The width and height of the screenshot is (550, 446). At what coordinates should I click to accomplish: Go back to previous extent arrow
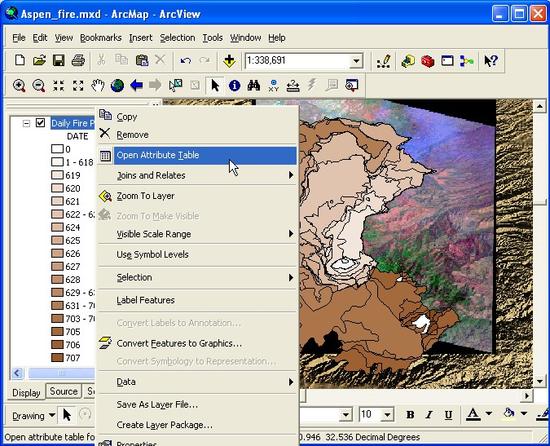coord(136,86)
